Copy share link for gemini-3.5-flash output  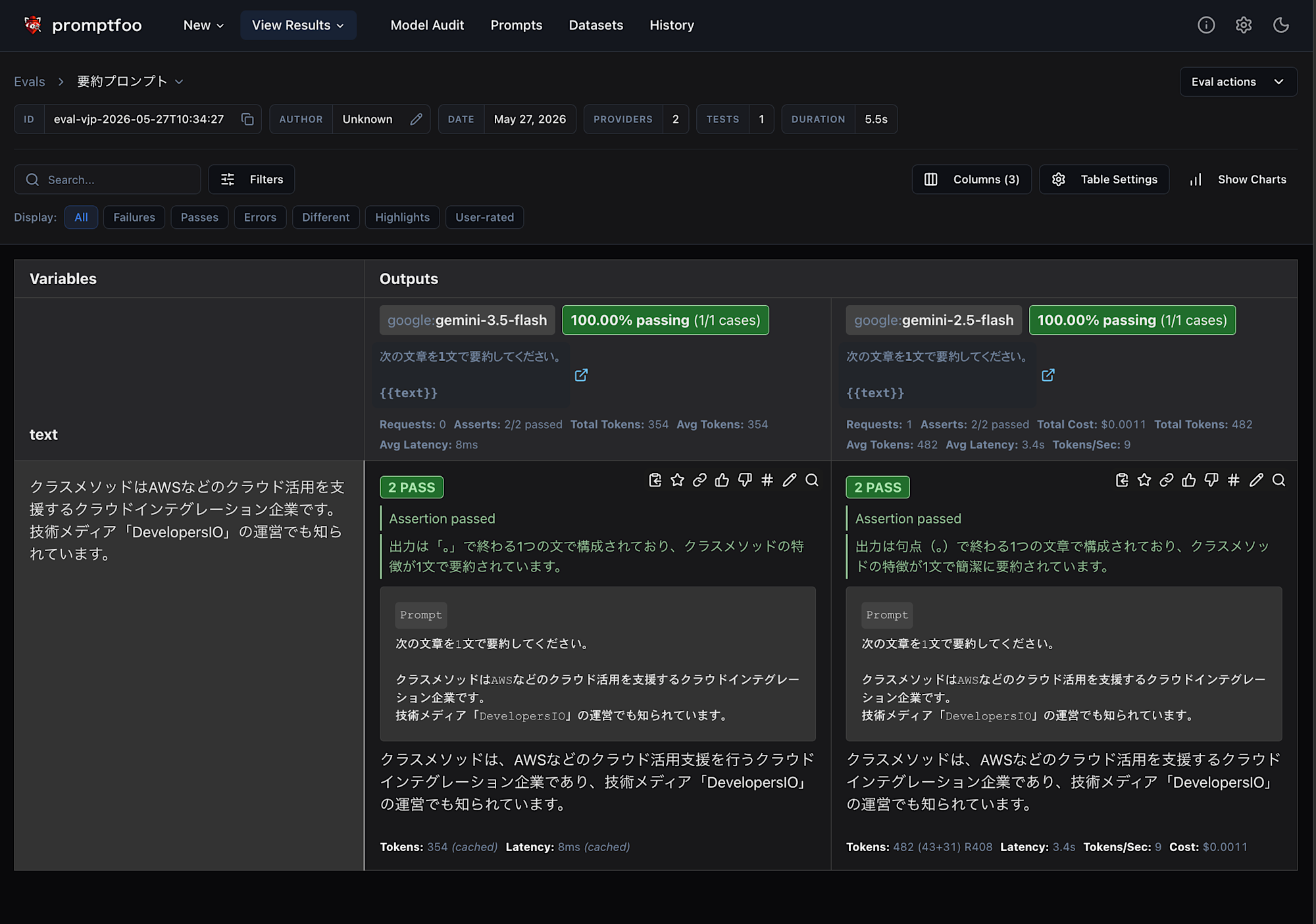(699, 480)
